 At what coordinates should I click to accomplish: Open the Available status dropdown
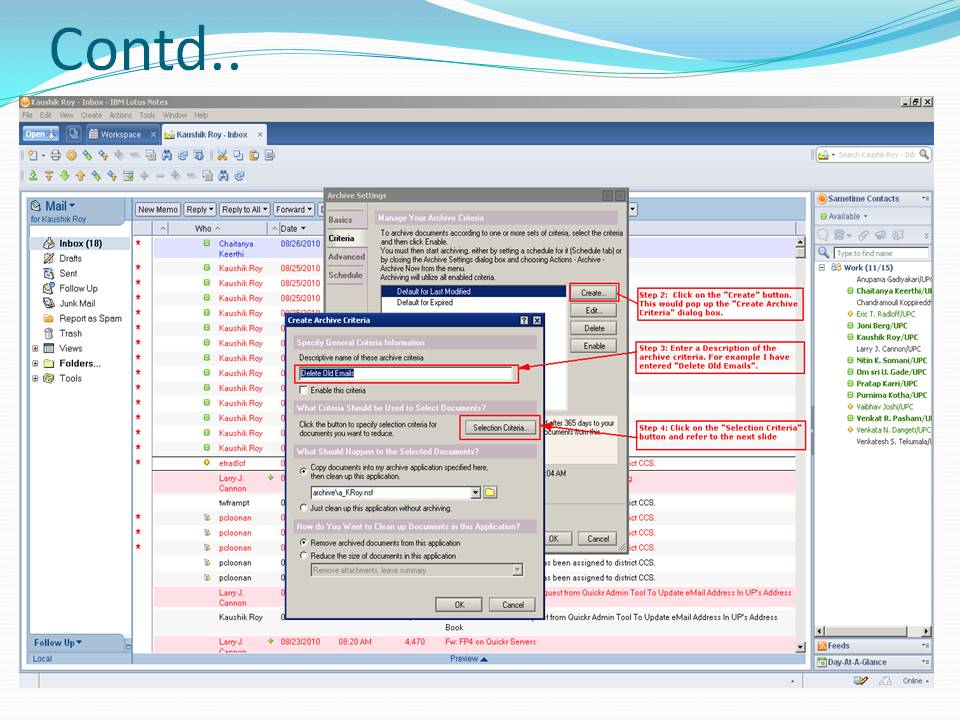(x=866, y=217)
